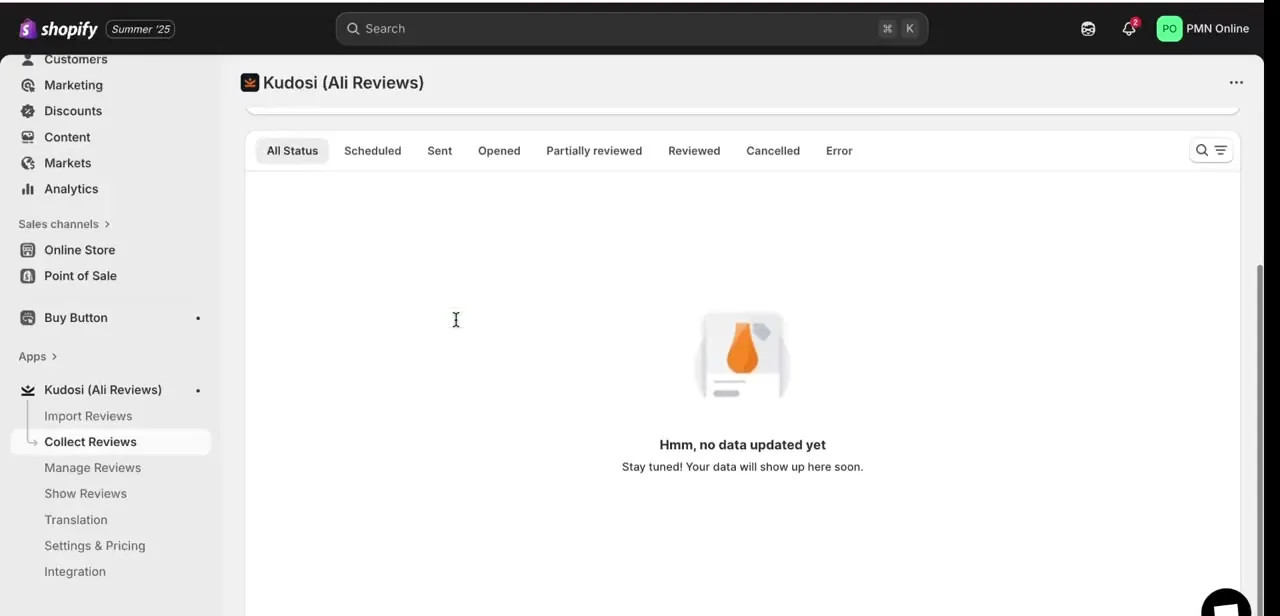
Task: Open the Summer '25 edition badge
Action: [141, 29]
